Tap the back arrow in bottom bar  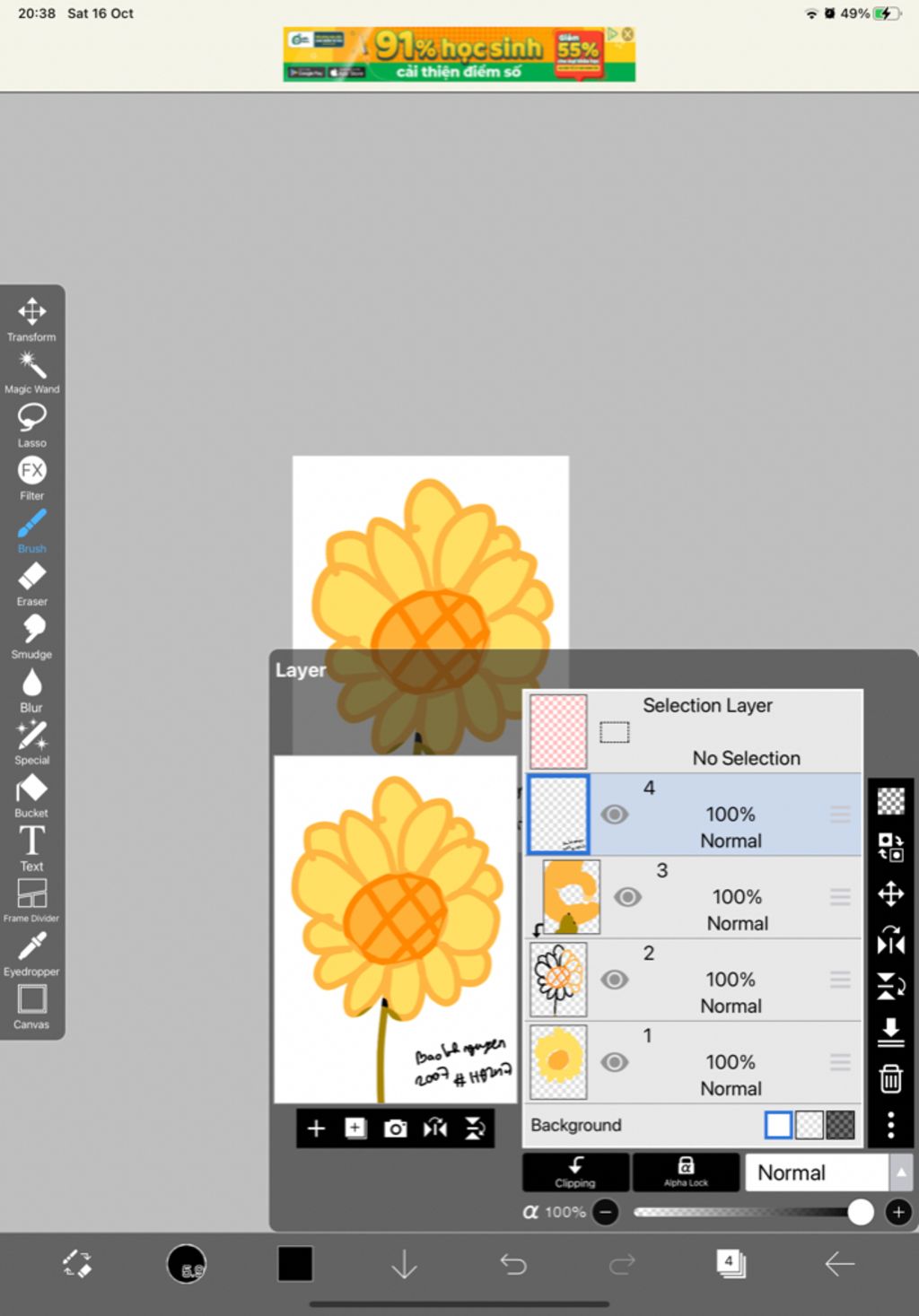[839, 1264]
